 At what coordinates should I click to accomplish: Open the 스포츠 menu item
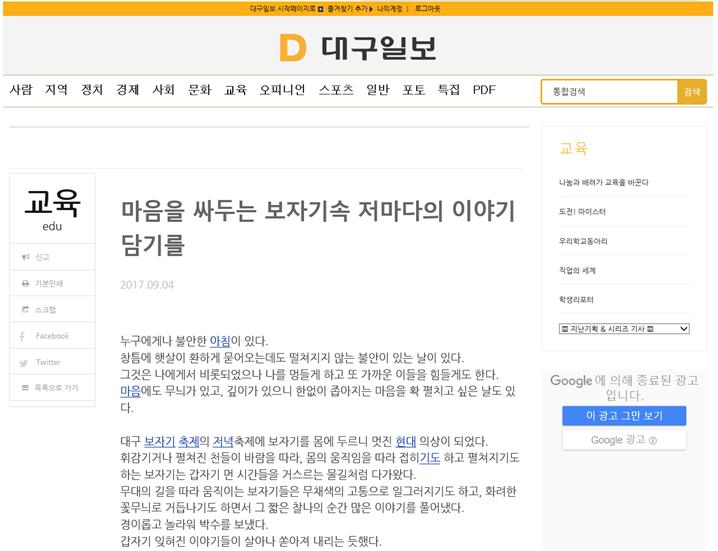point(336,90)
